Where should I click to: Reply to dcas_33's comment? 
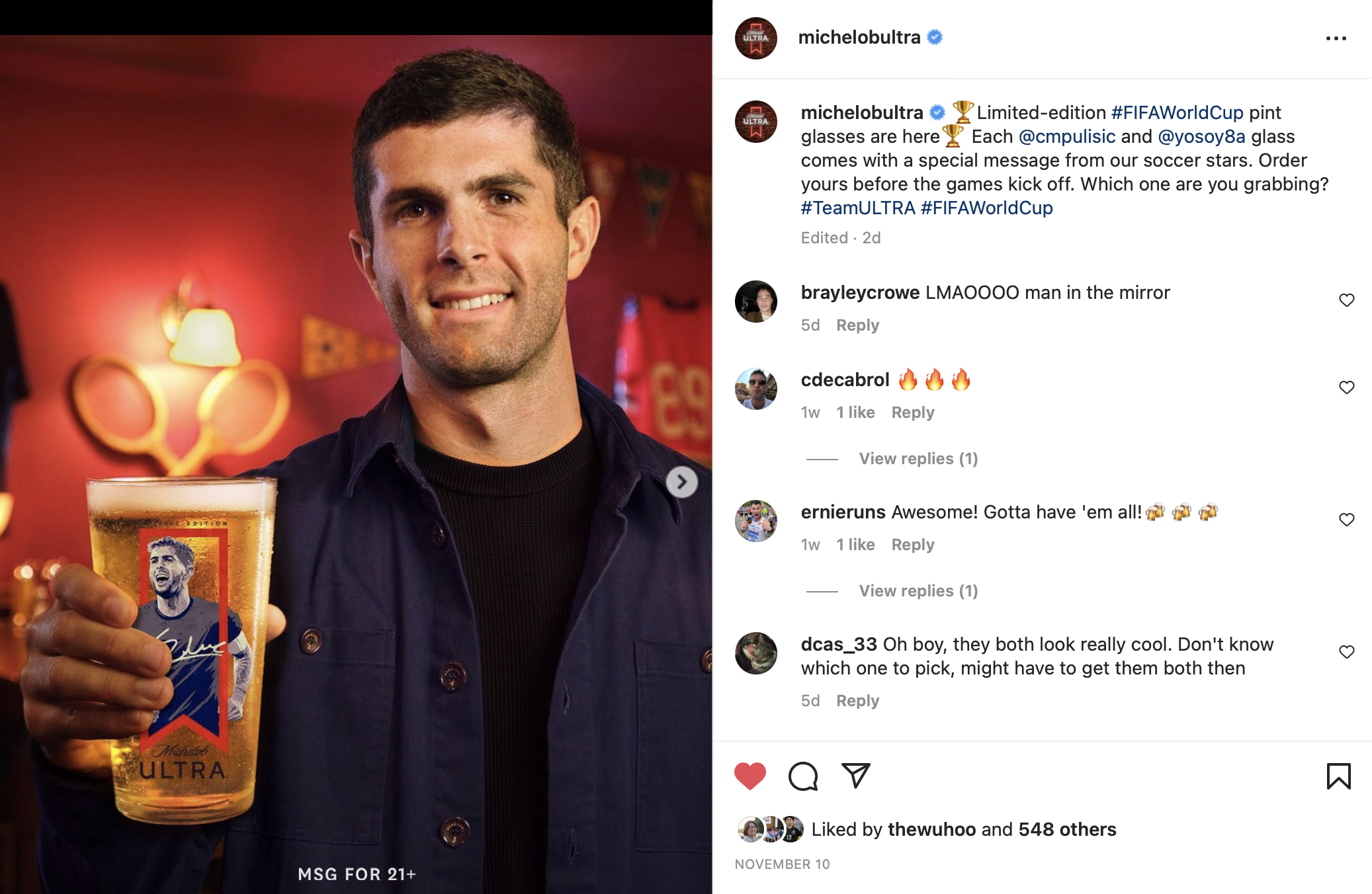857,701
